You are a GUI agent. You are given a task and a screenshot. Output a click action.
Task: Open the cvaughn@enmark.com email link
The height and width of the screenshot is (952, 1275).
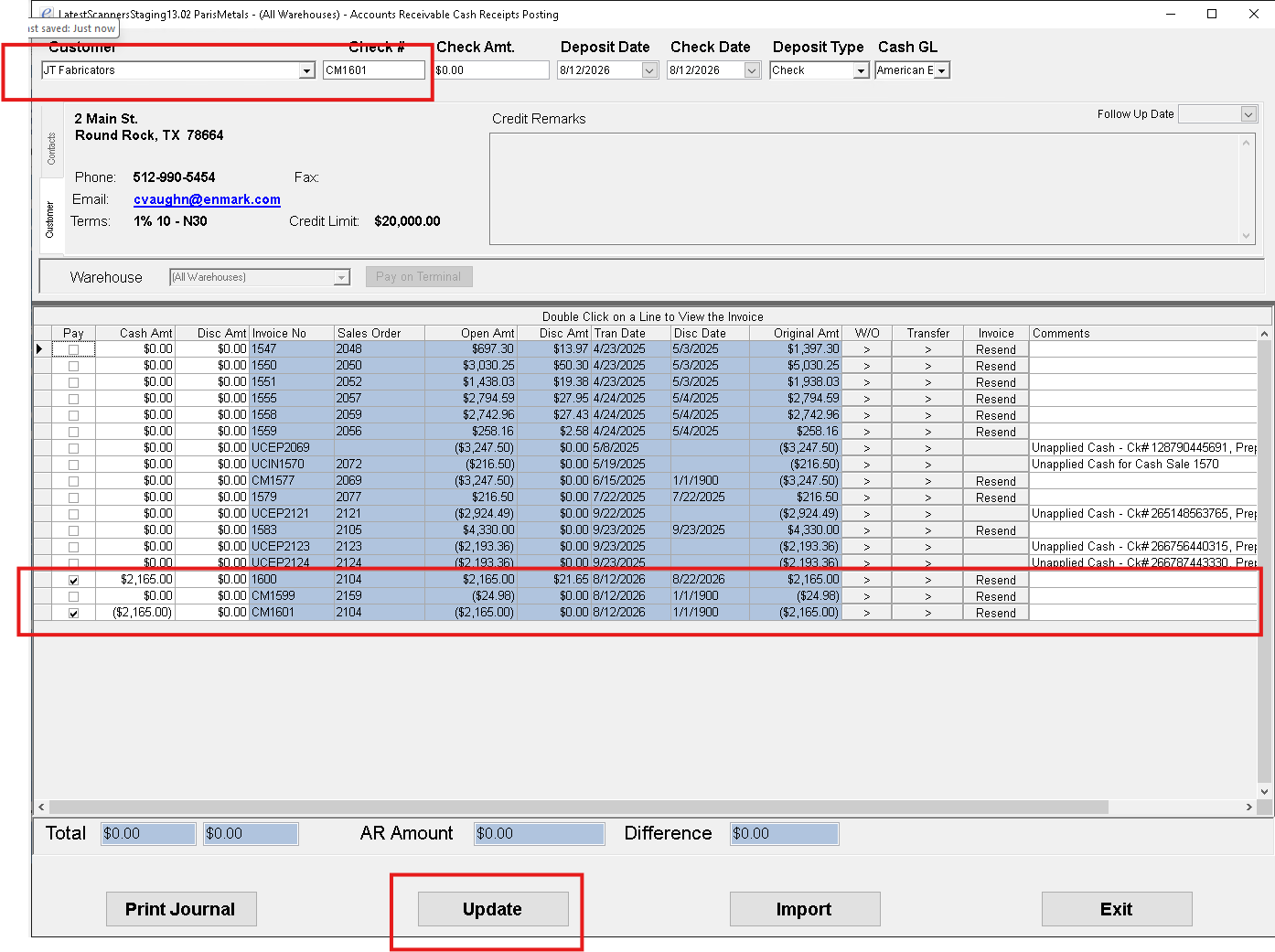click(207, 199)
